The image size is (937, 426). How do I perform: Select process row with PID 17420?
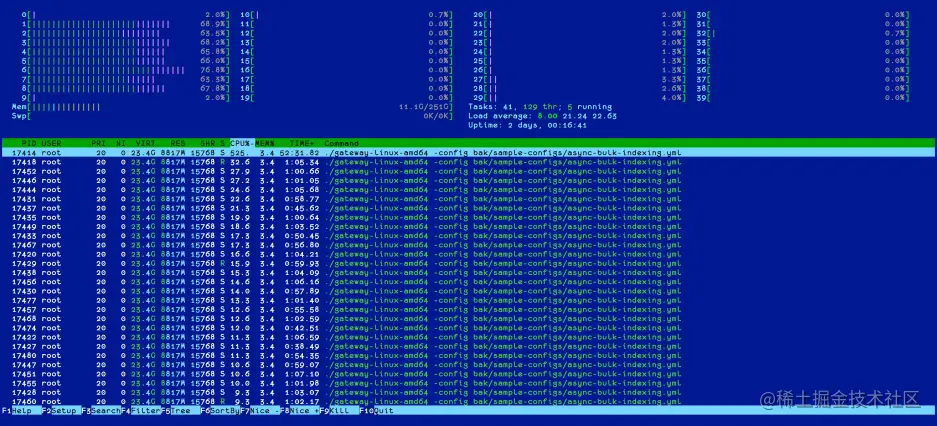(x=468, y=254)
